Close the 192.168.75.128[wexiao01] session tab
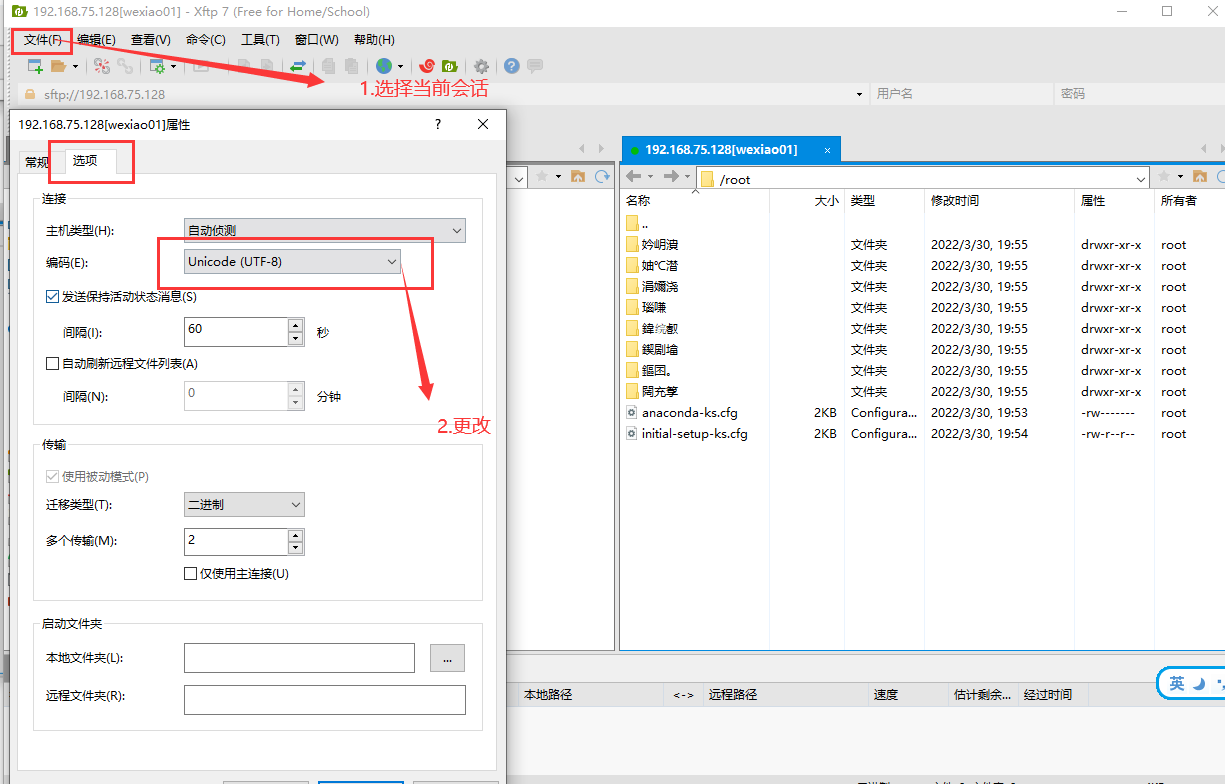Screen dimensions: 1225x784 click(827, 150)
